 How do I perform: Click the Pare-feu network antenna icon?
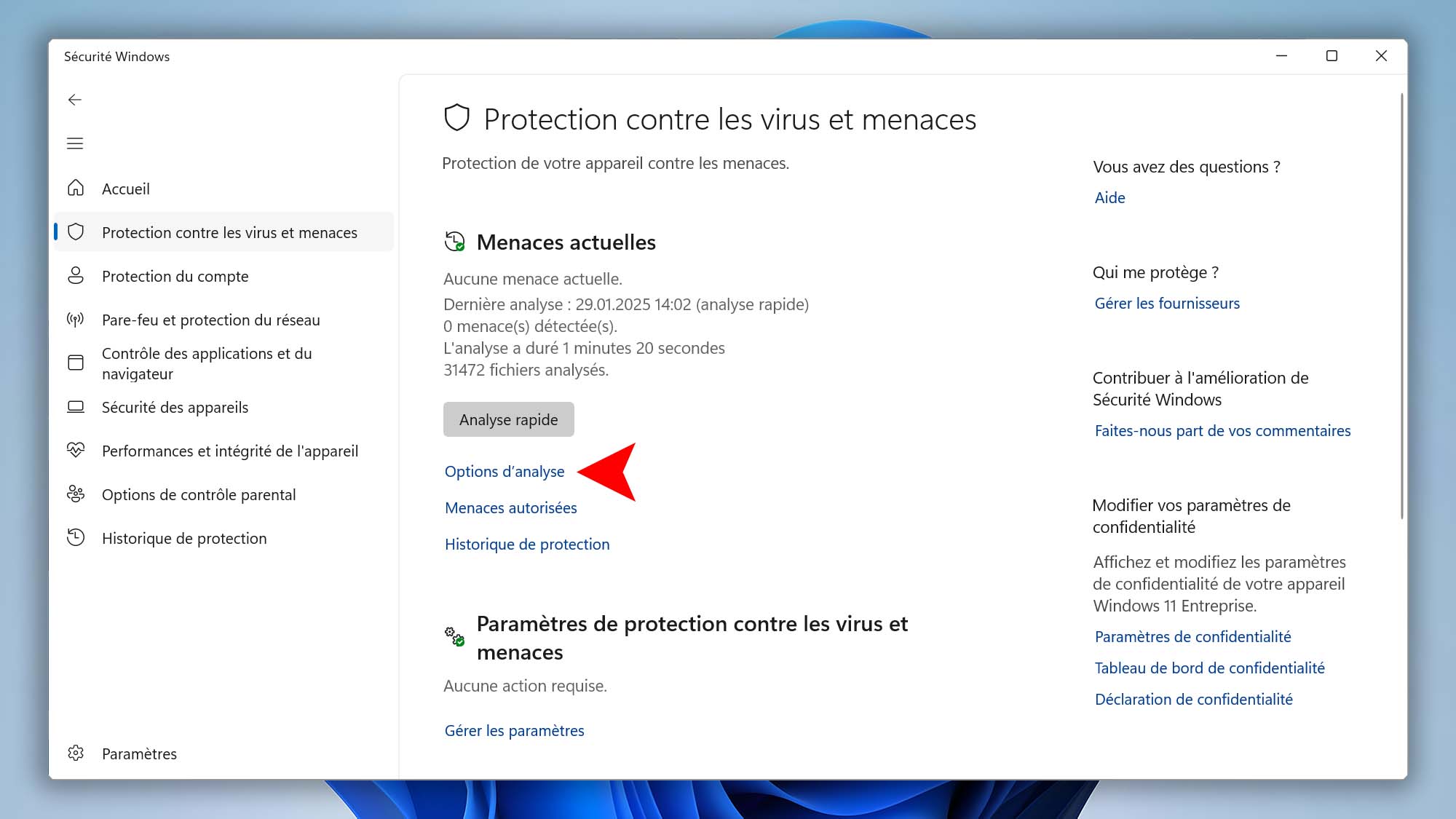76,319
